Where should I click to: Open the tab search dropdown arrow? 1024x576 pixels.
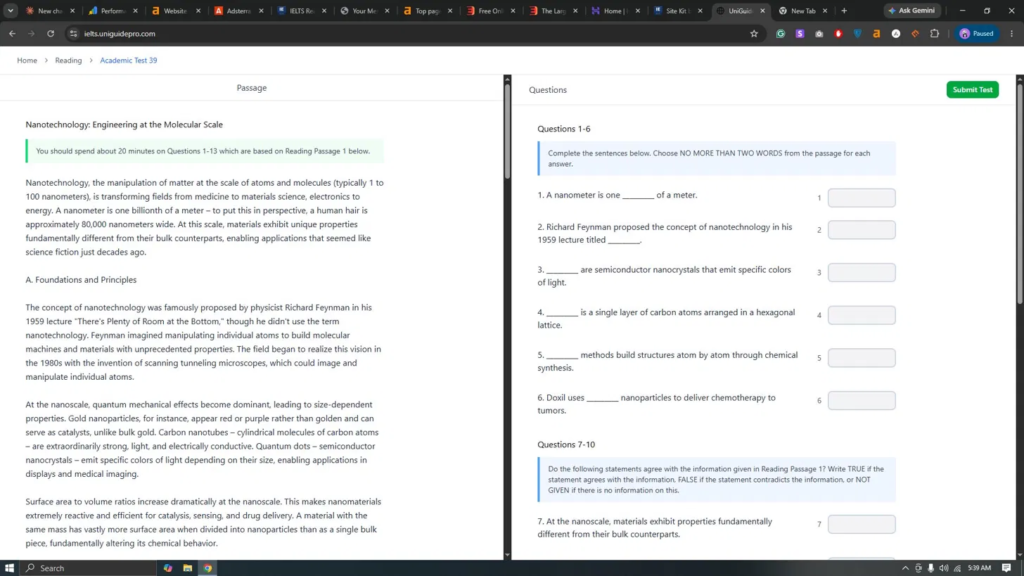pos(10,10)
